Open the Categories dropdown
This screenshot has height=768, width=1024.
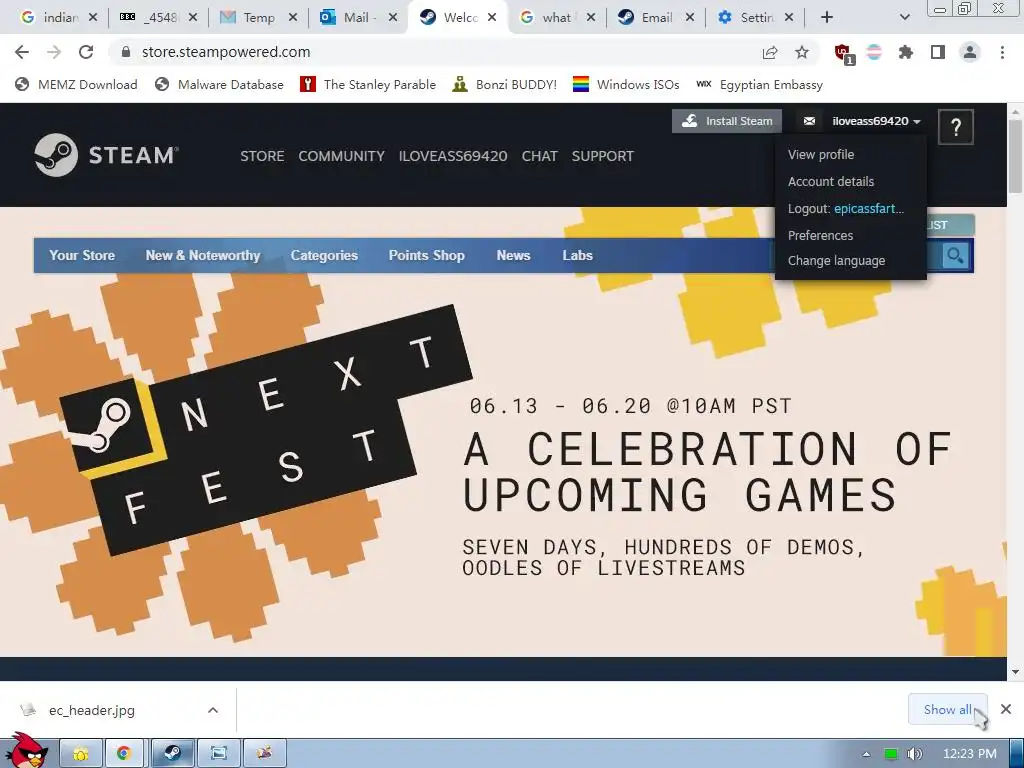point(324,255)
